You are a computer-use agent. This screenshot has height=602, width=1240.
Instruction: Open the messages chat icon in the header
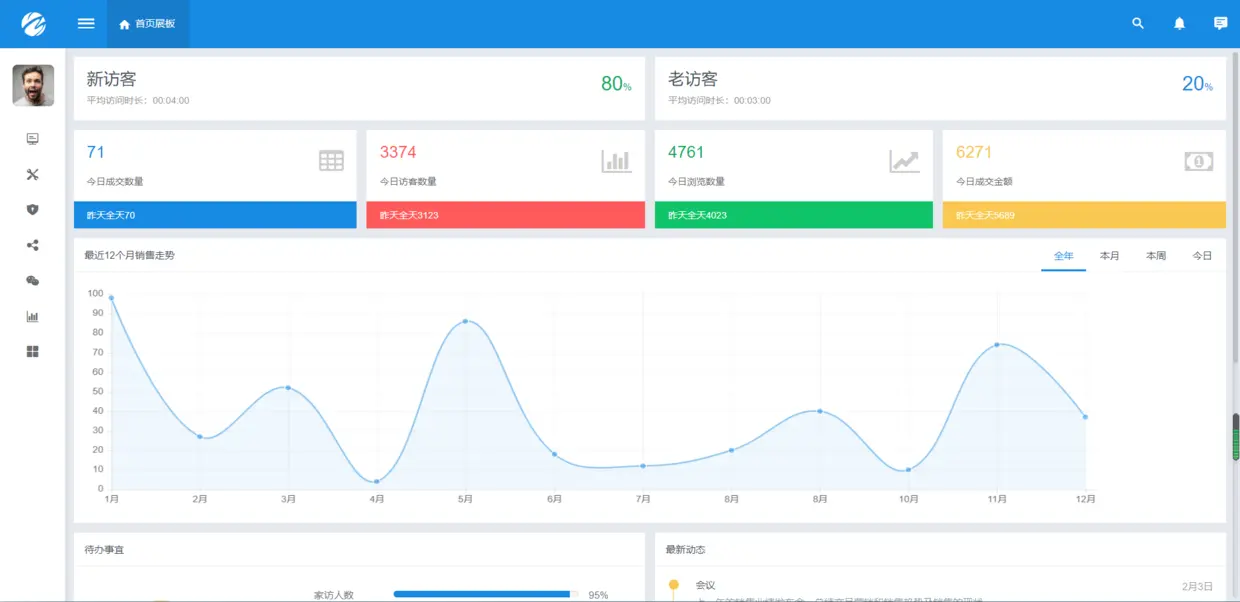[x=1220, y=23]
